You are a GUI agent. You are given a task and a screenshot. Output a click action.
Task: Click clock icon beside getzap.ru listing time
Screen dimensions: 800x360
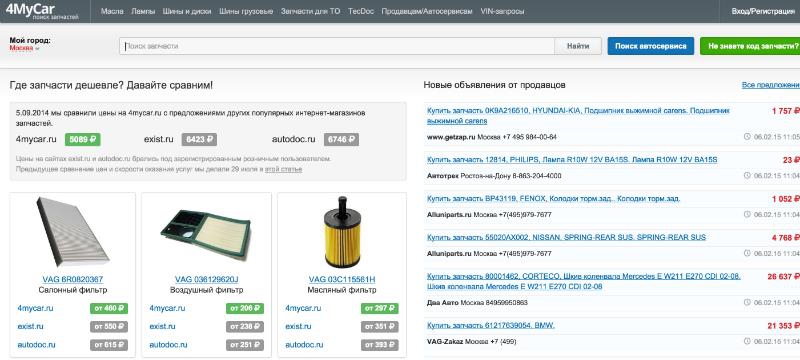point(747,137)
